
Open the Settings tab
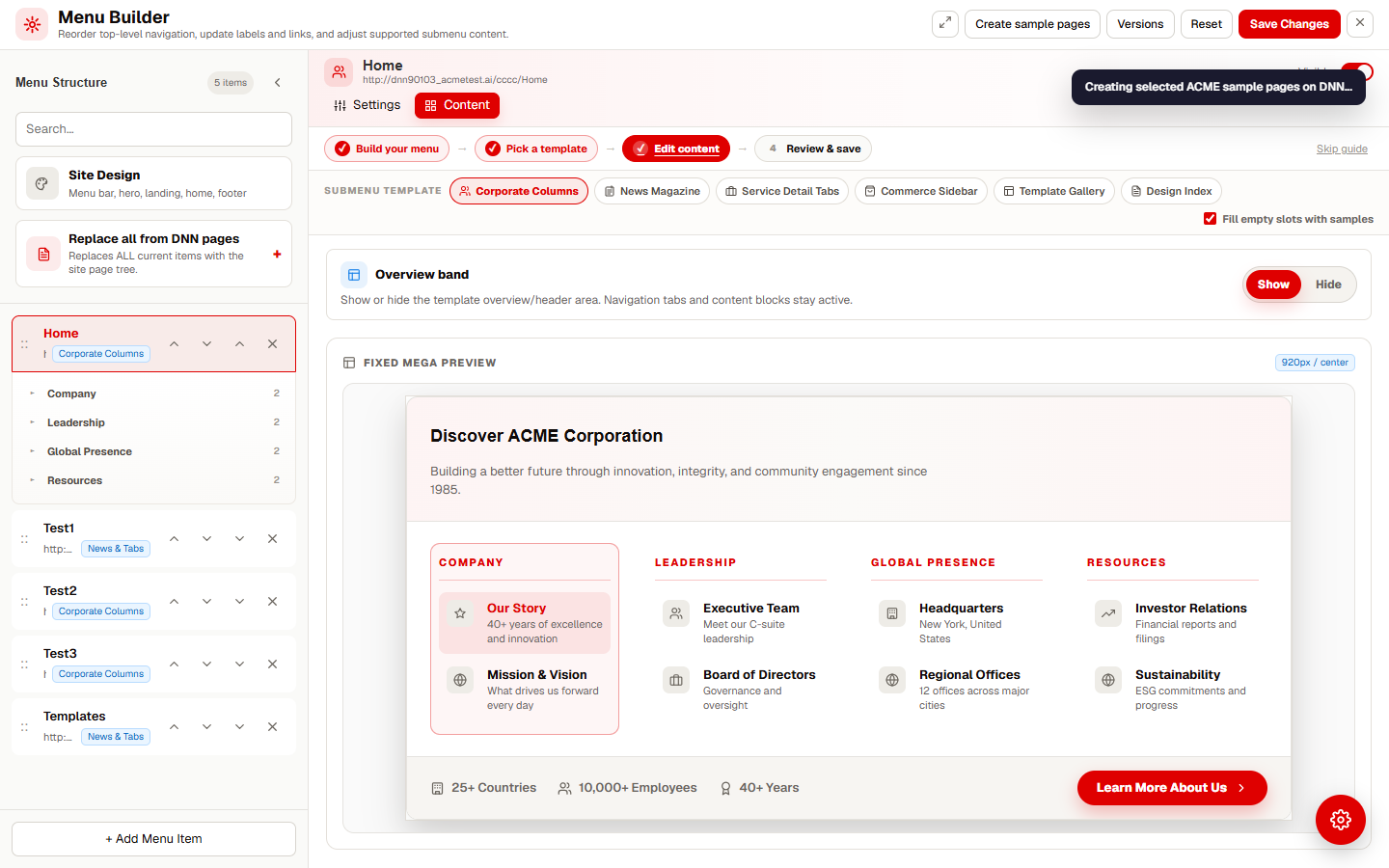(x=367, y=105)
